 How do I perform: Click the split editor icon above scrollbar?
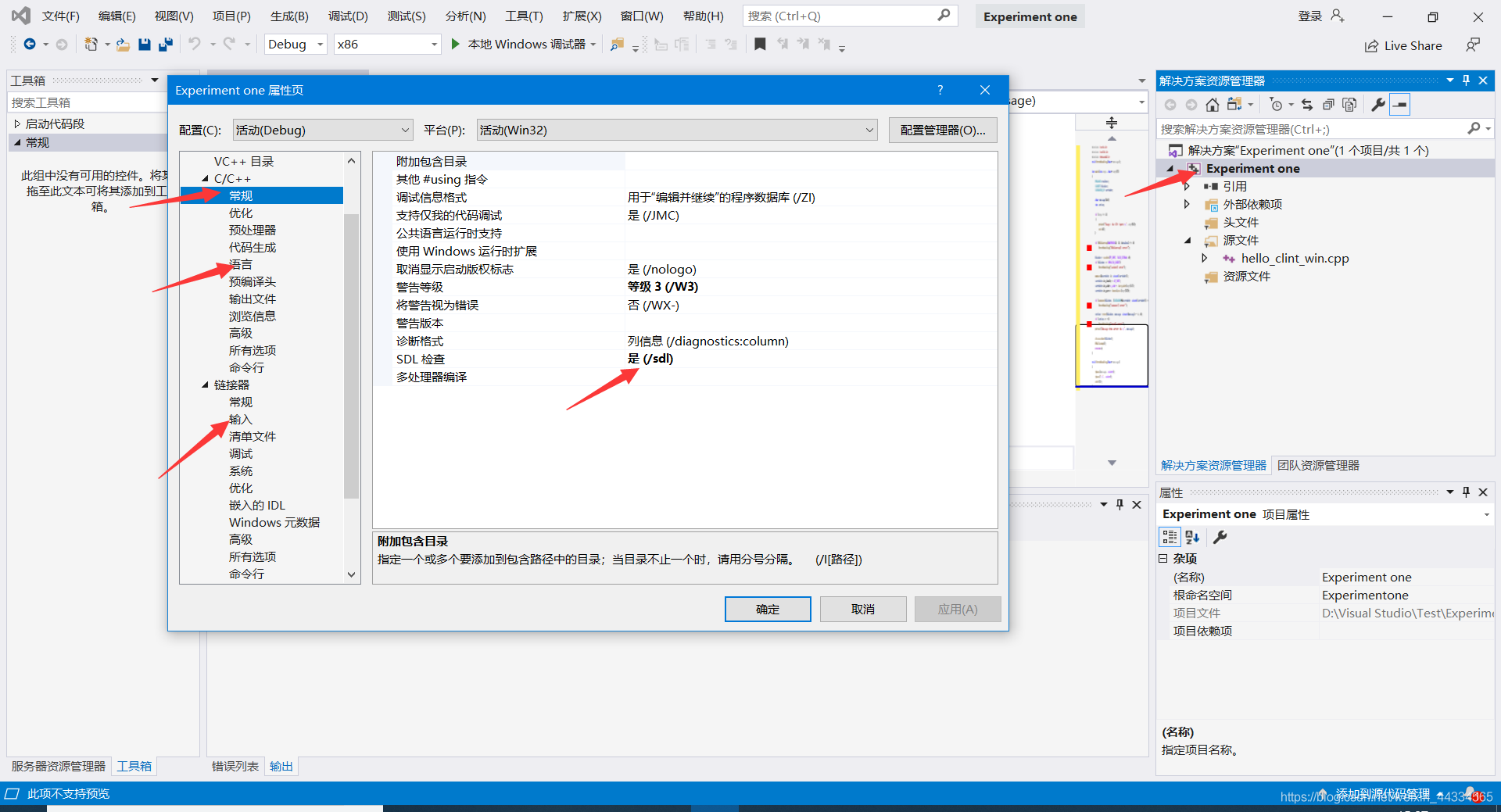click(x=1112, y=123)
